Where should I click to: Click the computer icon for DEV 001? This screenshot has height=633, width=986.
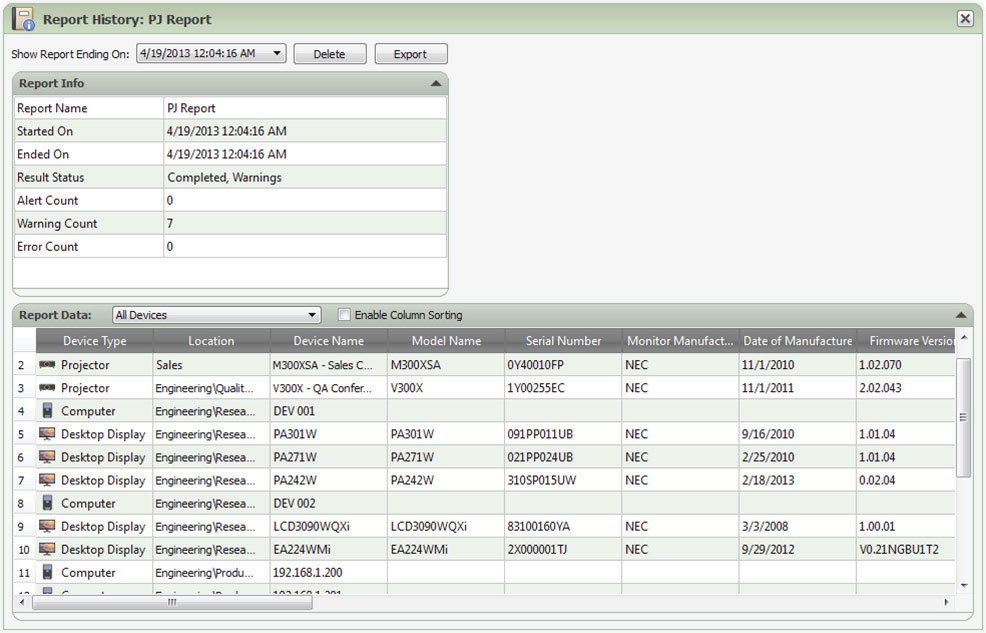coord(47,411)
